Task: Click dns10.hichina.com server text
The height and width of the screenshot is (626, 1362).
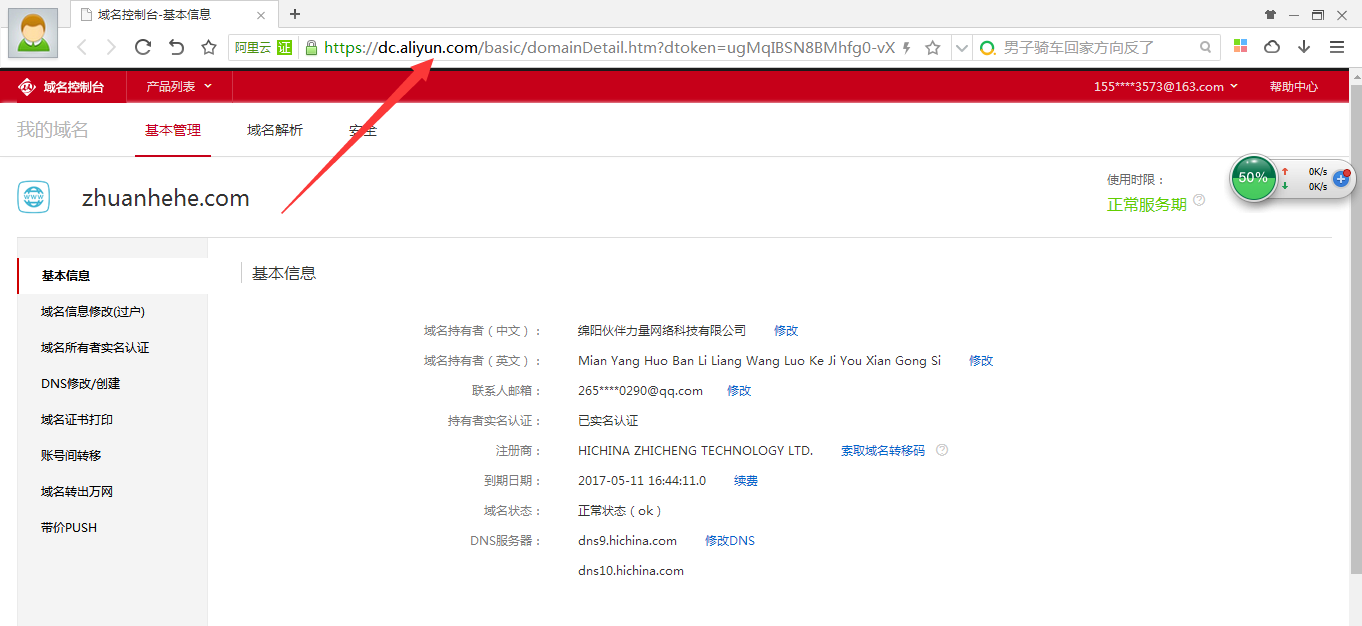Action: (x=631, y=571)
